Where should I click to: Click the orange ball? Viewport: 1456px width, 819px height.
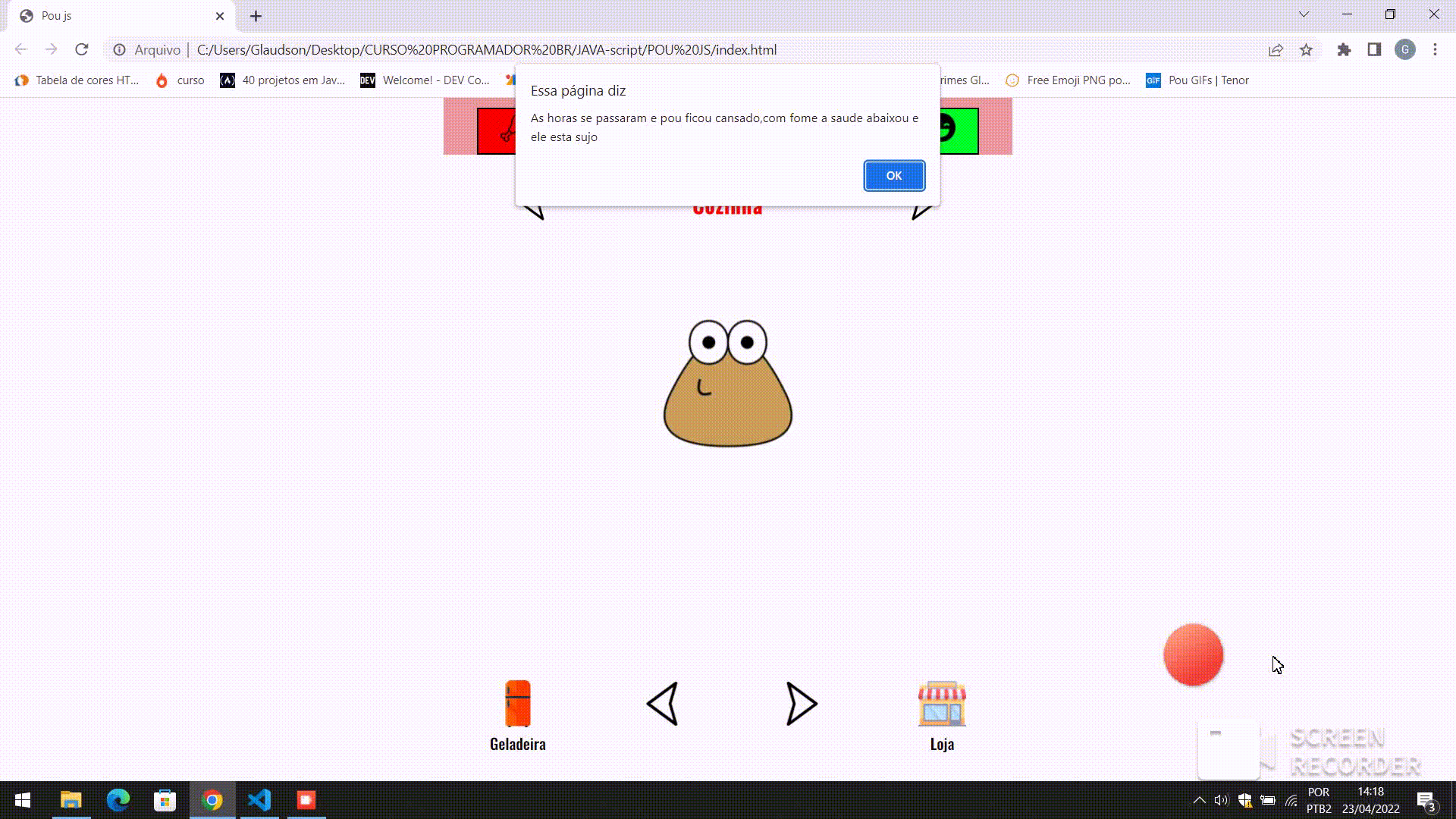[1194, 654]
